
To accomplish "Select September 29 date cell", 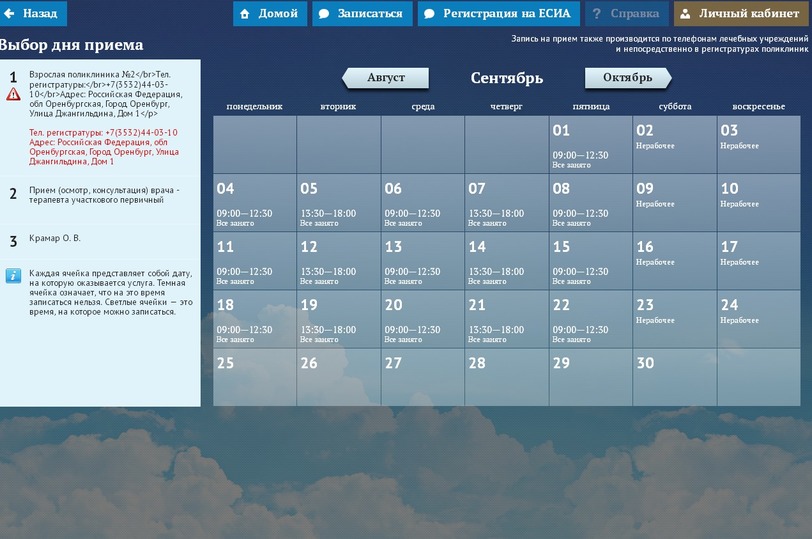I will [590, 377].
